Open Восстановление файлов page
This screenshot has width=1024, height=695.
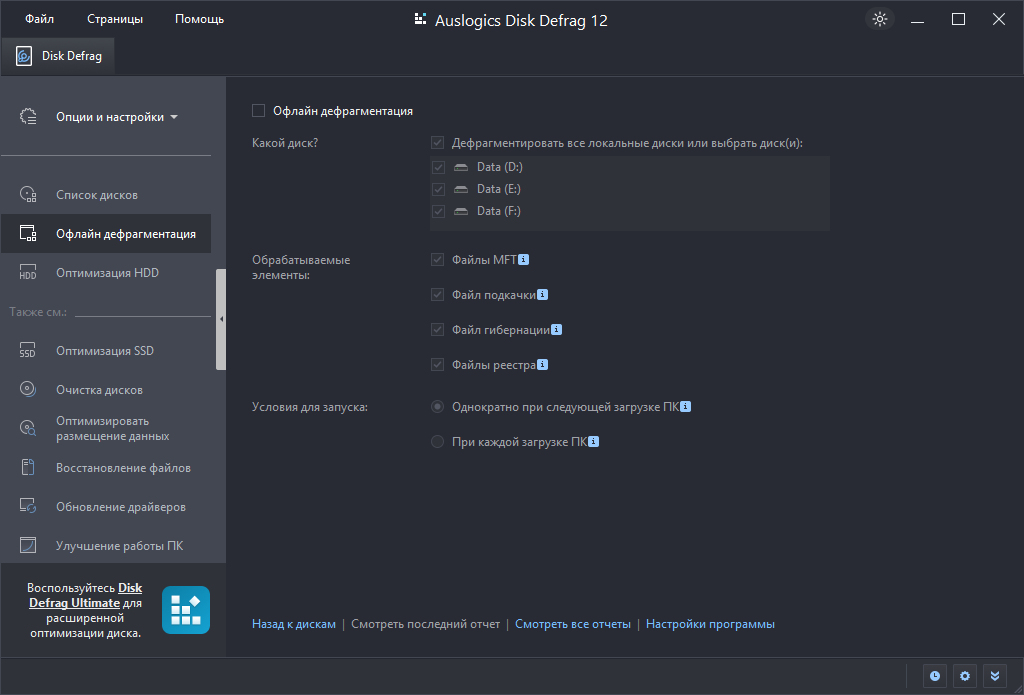106,468
